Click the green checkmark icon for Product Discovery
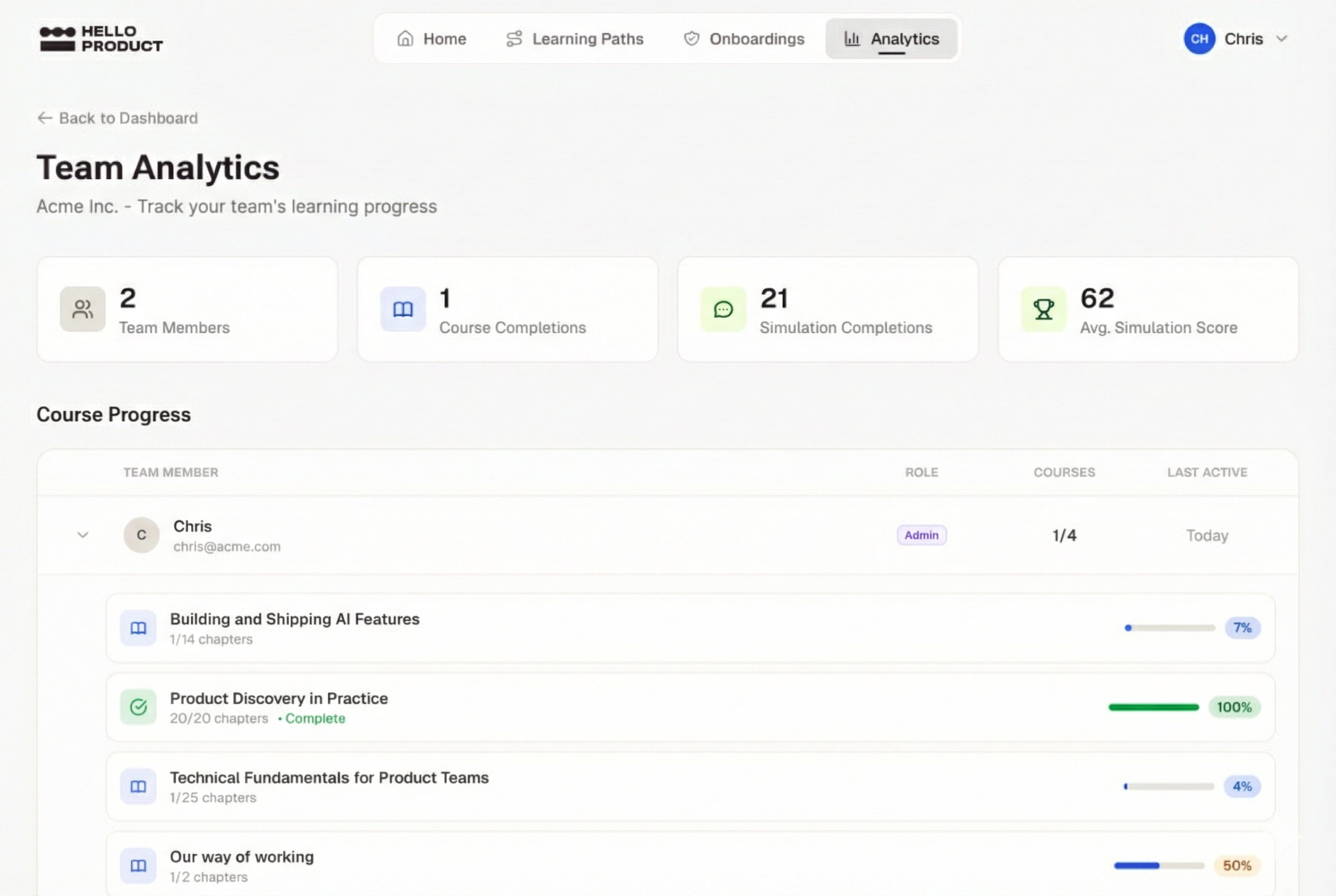The height and width of the screenshot is (896, 1336). [138, 707]
